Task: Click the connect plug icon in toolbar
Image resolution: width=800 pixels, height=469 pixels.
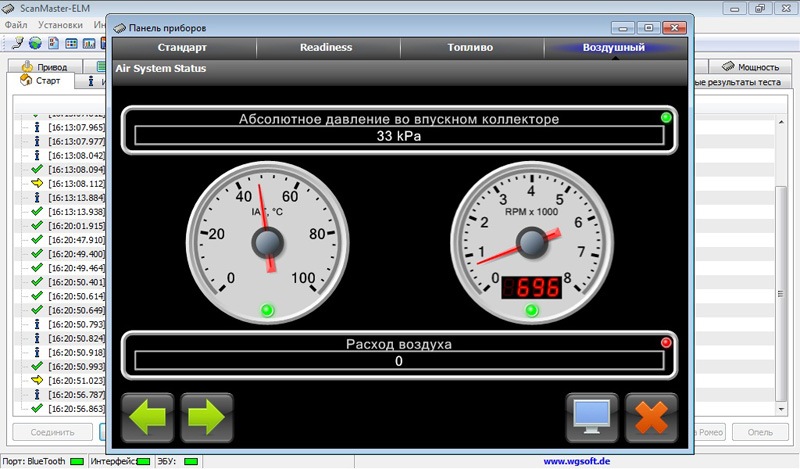Action: tap(17, 43)
